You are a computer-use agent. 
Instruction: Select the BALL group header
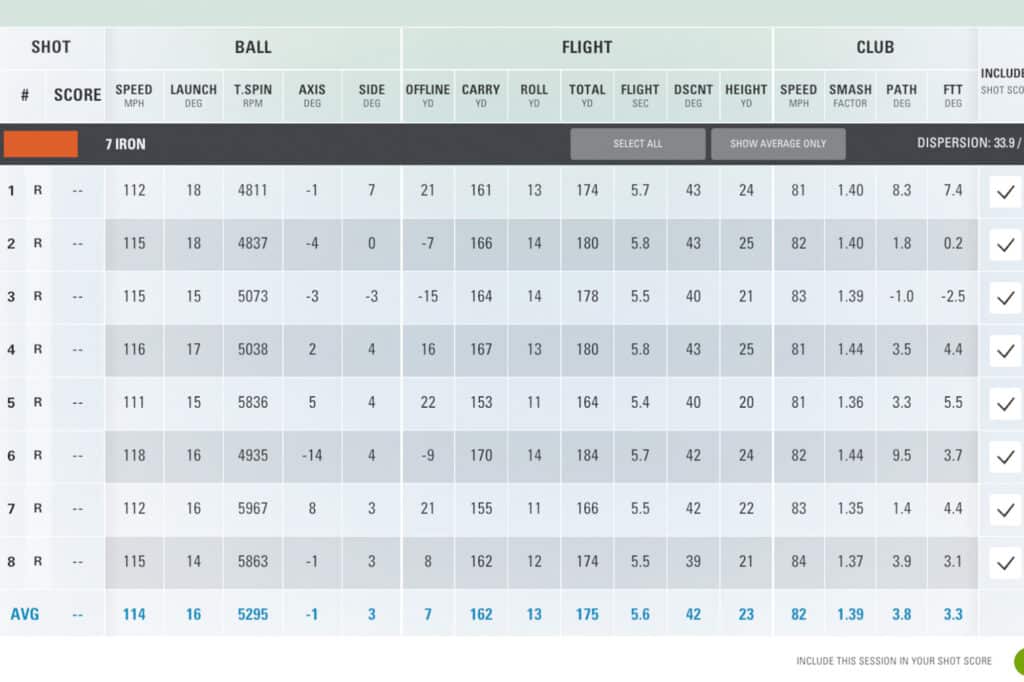pos(253,47)
